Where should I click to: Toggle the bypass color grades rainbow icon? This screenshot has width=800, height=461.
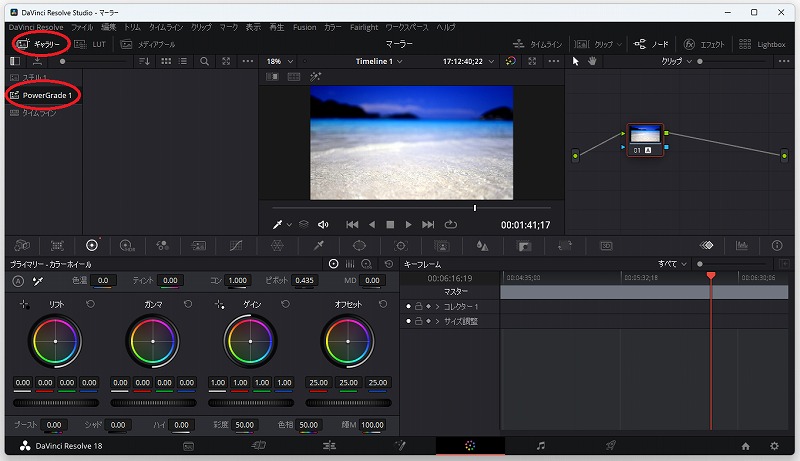[510, 61]
